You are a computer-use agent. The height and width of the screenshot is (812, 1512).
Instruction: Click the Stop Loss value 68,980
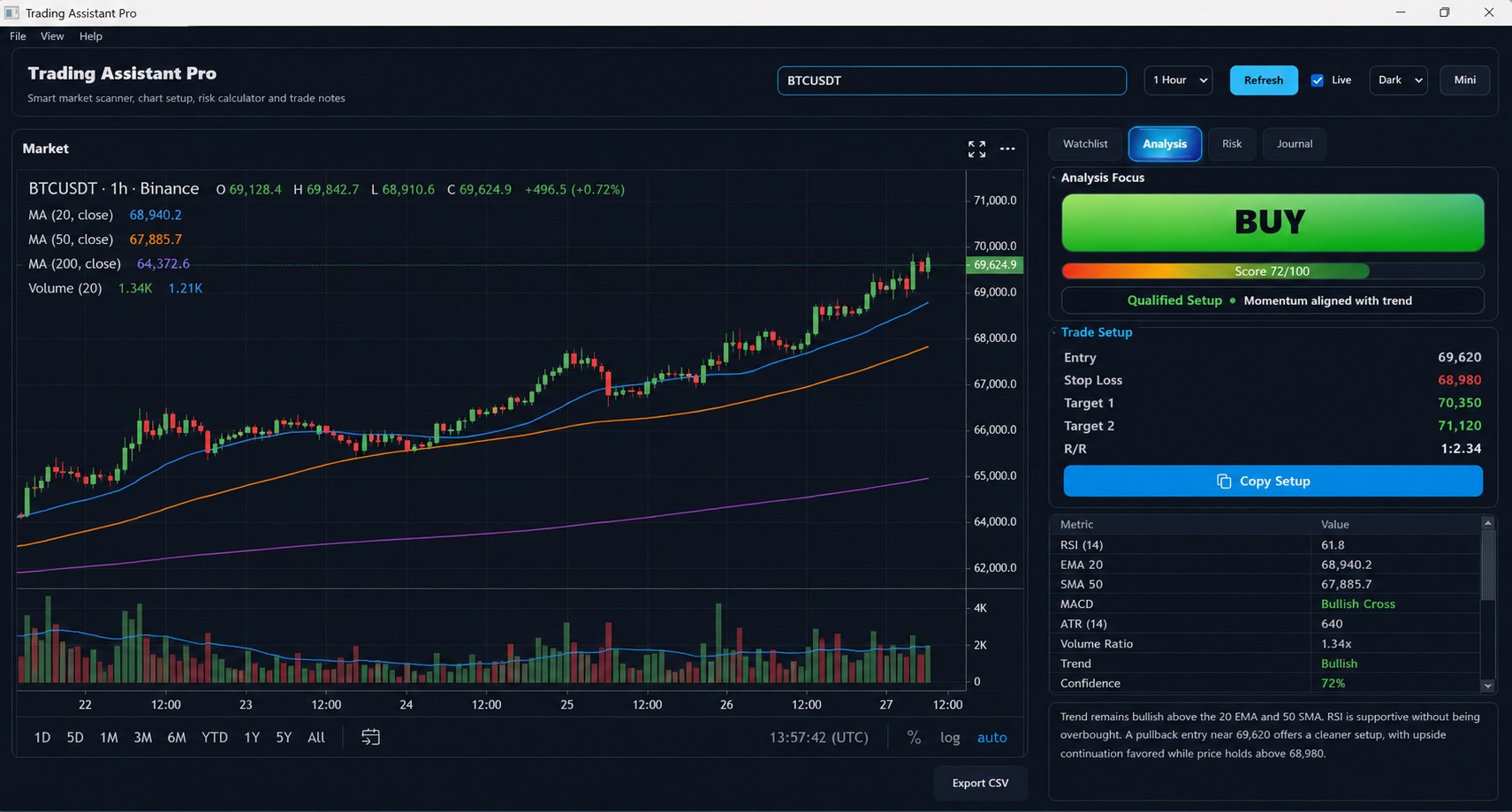click(1460, 380)
